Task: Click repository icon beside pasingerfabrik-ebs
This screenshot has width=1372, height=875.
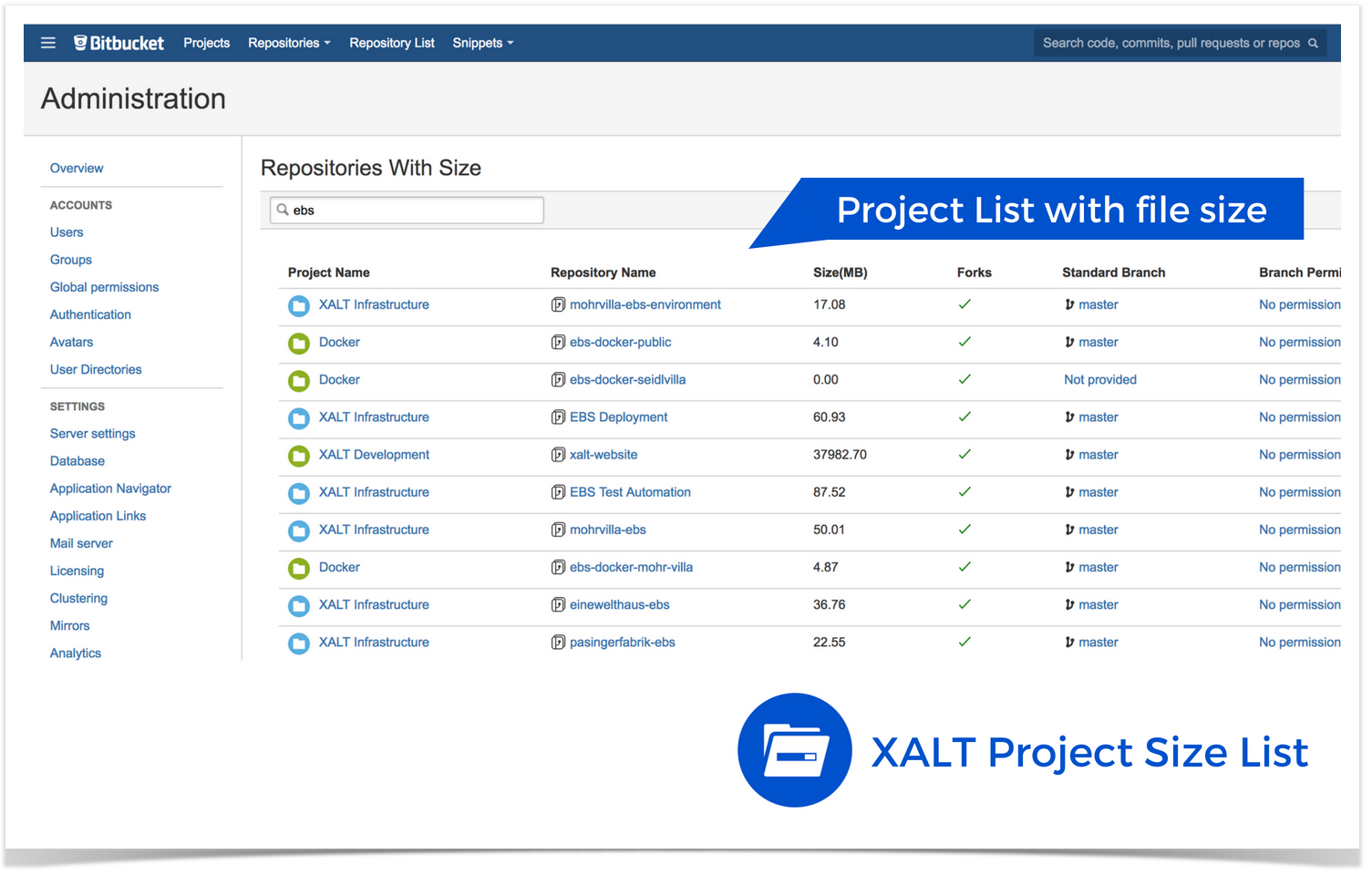Action: click(558, 642)
